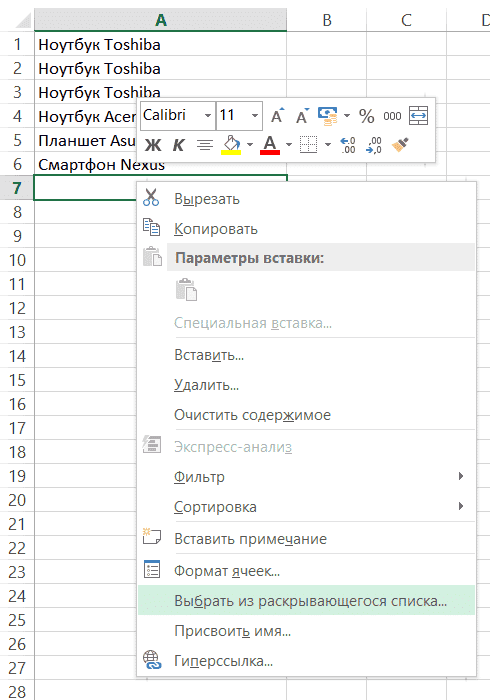The image size is (490, 700).
Task: Apply yellow fill color bucket
Action: point(231,145)
